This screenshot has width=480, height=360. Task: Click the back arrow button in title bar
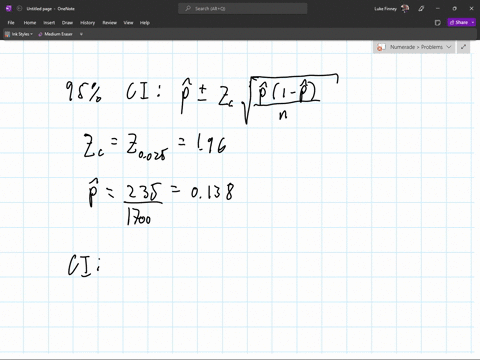pyautogui.click(x=19, y=9)
